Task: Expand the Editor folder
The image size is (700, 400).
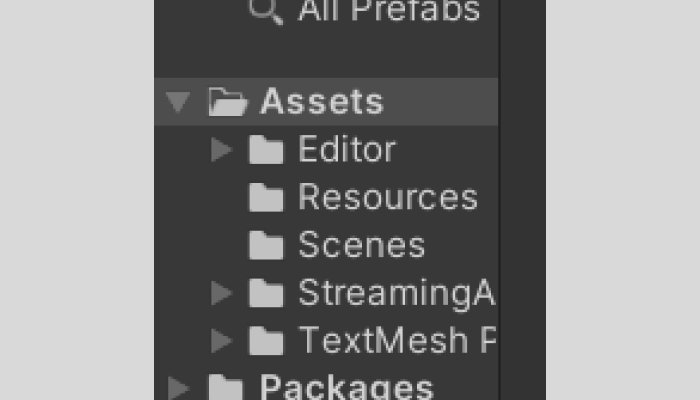Action: click(x=221, y=150)
